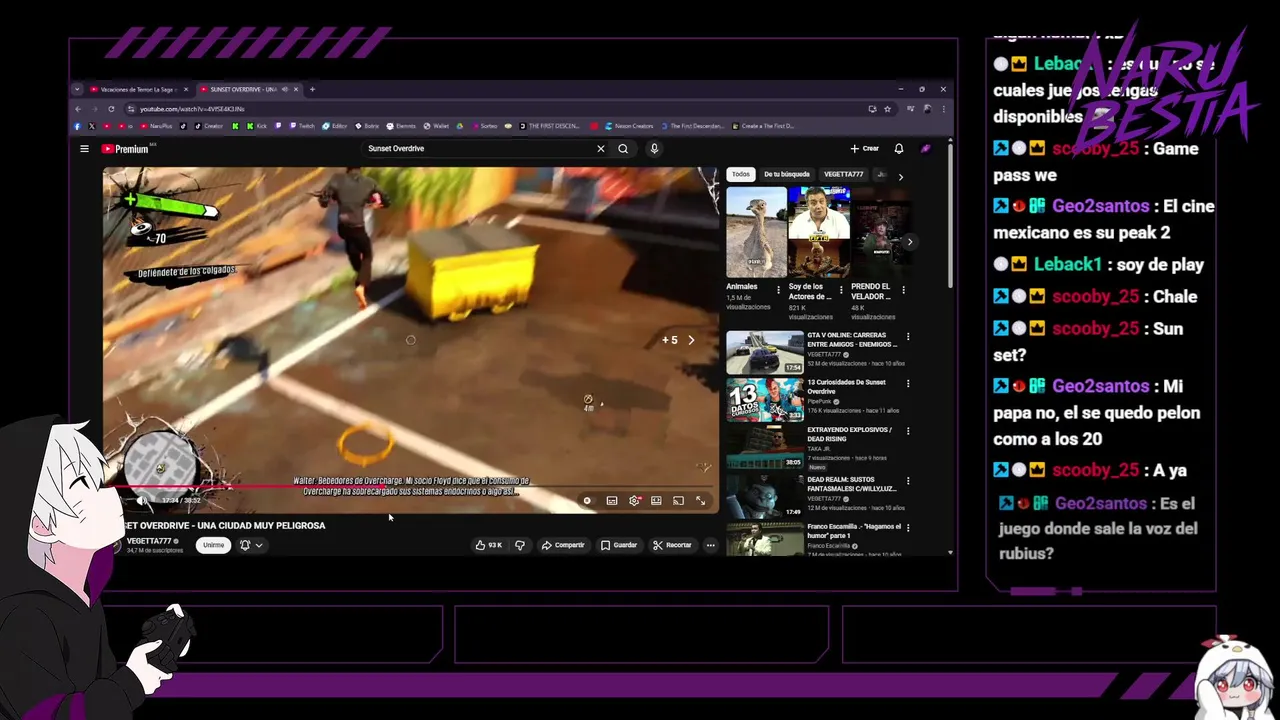The height and width of the screenshot is (720, 1280).
Task: Open options for DEAD REALM video
Action: pos(908,480)
